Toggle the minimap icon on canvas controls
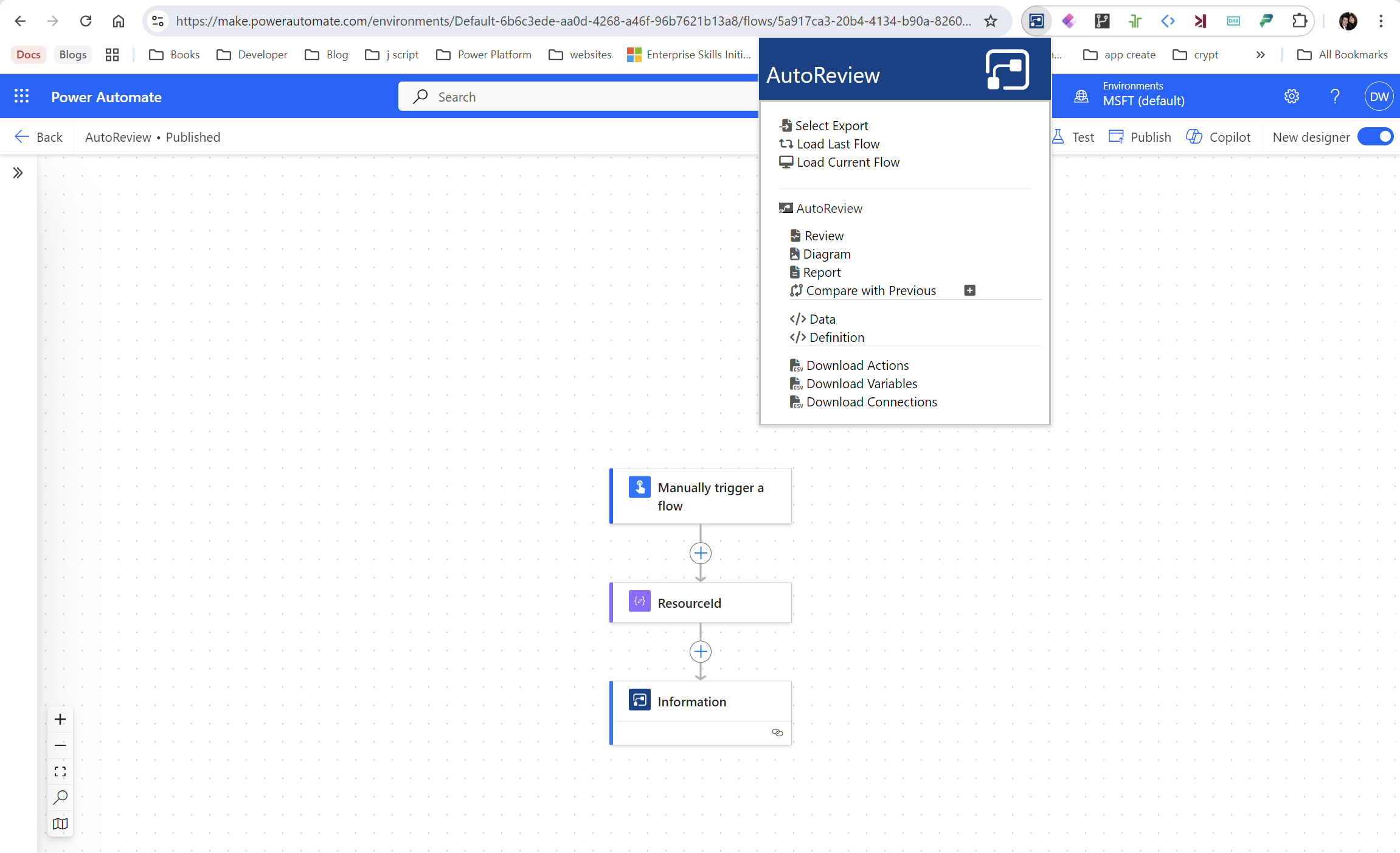Image resolution: width=1400 pixels, height=853 pixels. coord(60,824)
